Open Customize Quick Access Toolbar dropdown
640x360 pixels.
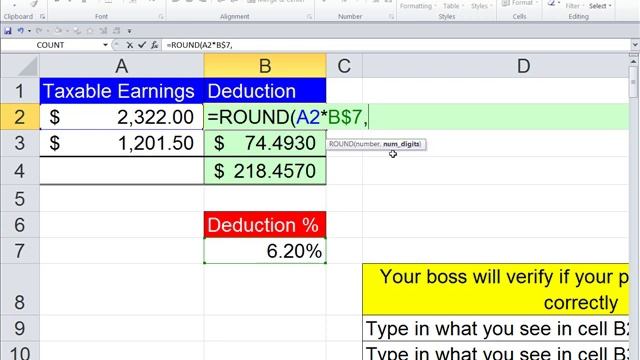[129, 31]
